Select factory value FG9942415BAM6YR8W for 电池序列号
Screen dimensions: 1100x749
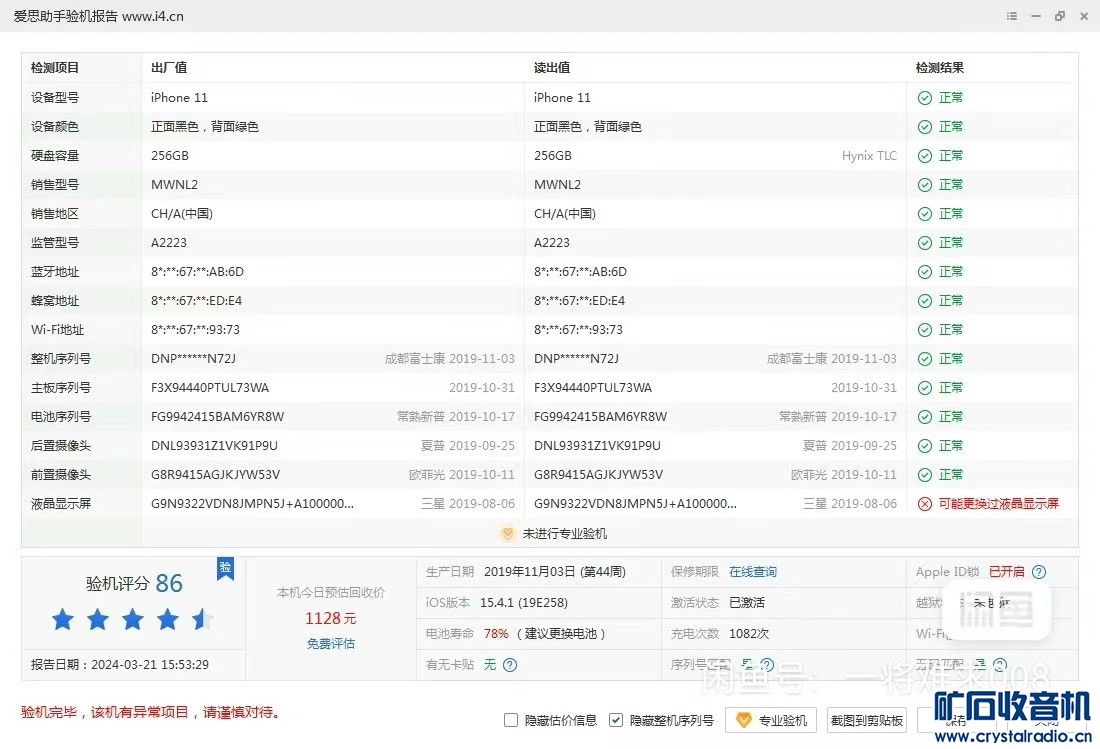(217, 417)
